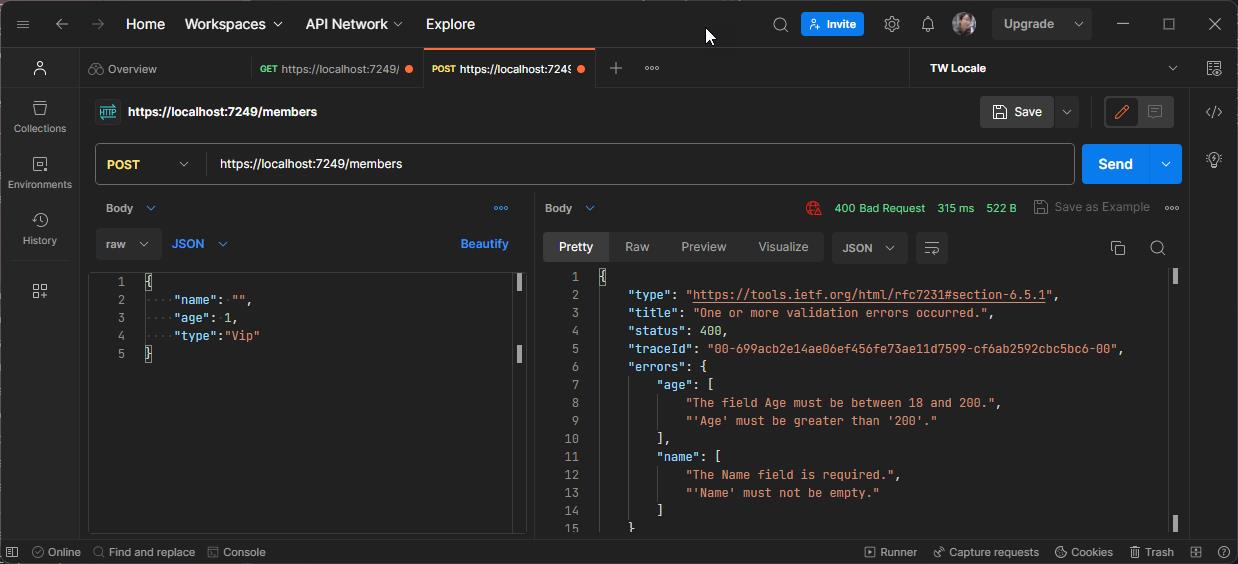Open the environment quick look icon
The image size is (1238, 564).
(1214, 68)
